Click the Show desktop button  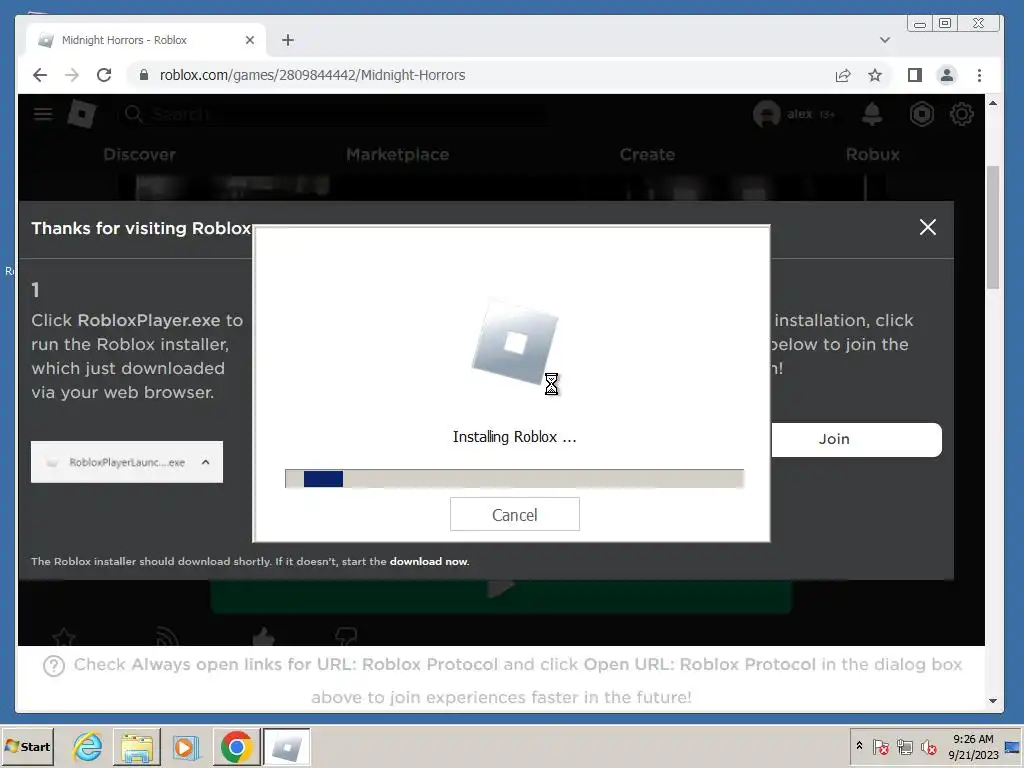point(1013,746)
